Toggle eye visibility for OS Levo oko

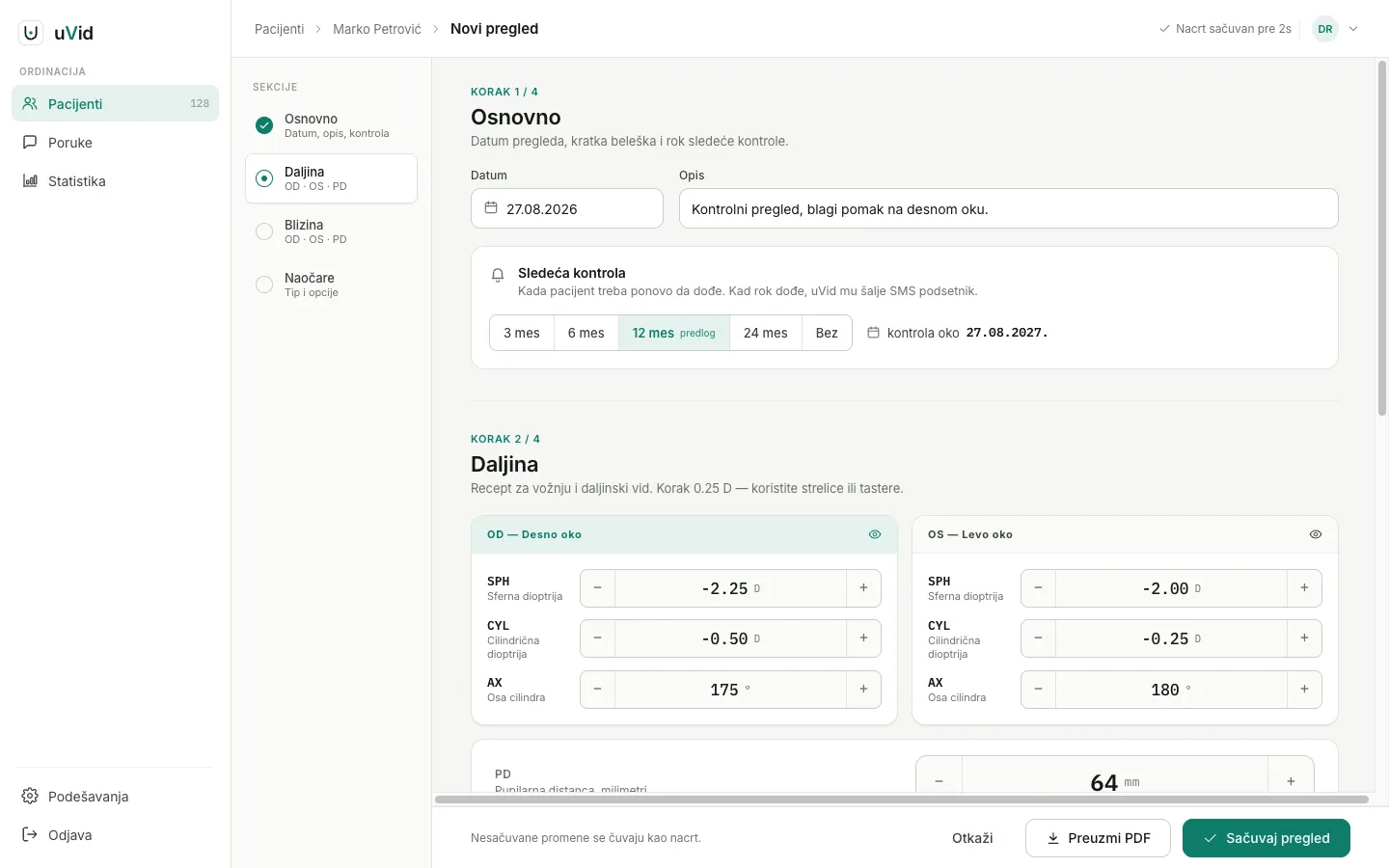point(1316,534)
